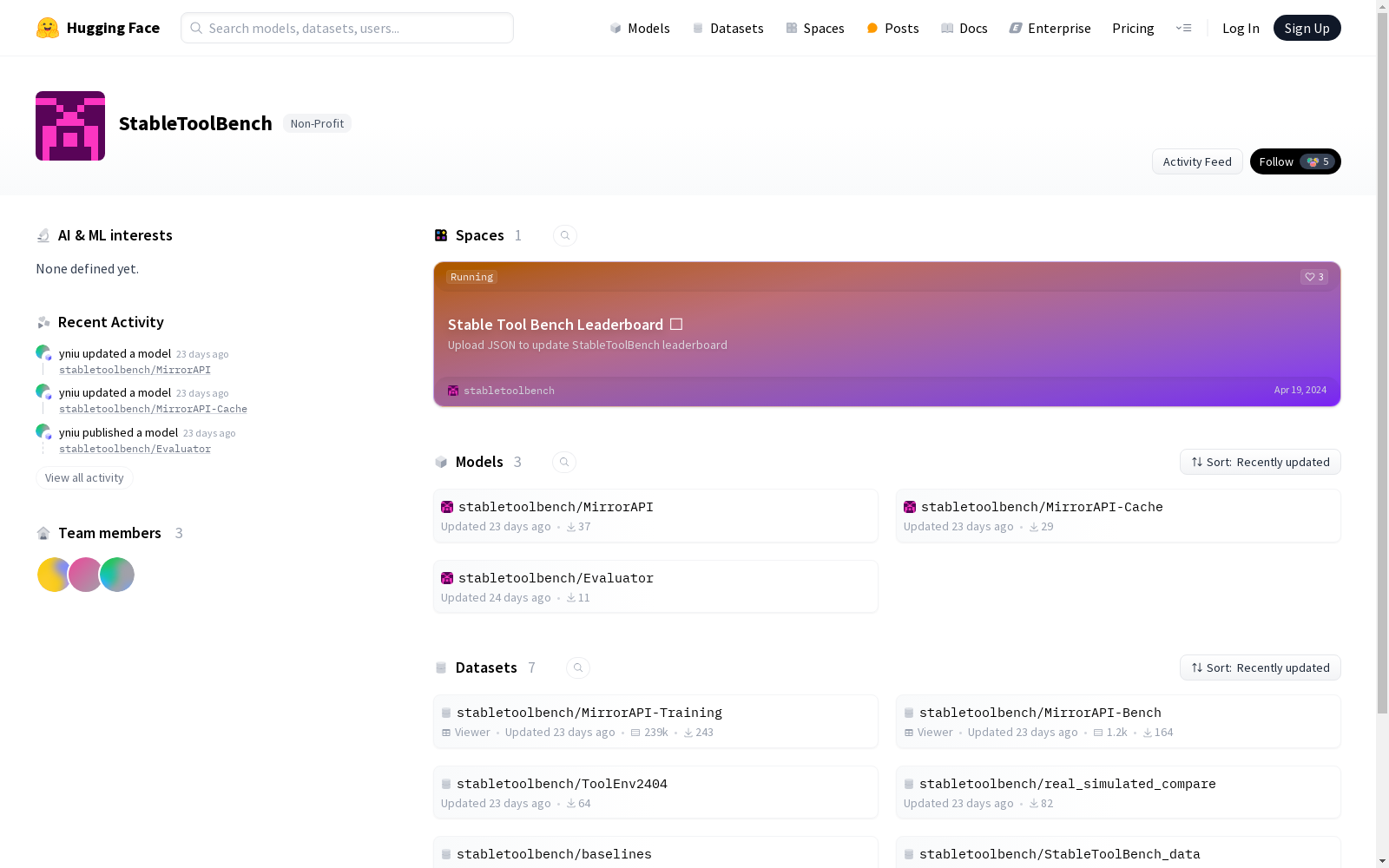Click the StableToolBench organization title

point(195,123)
